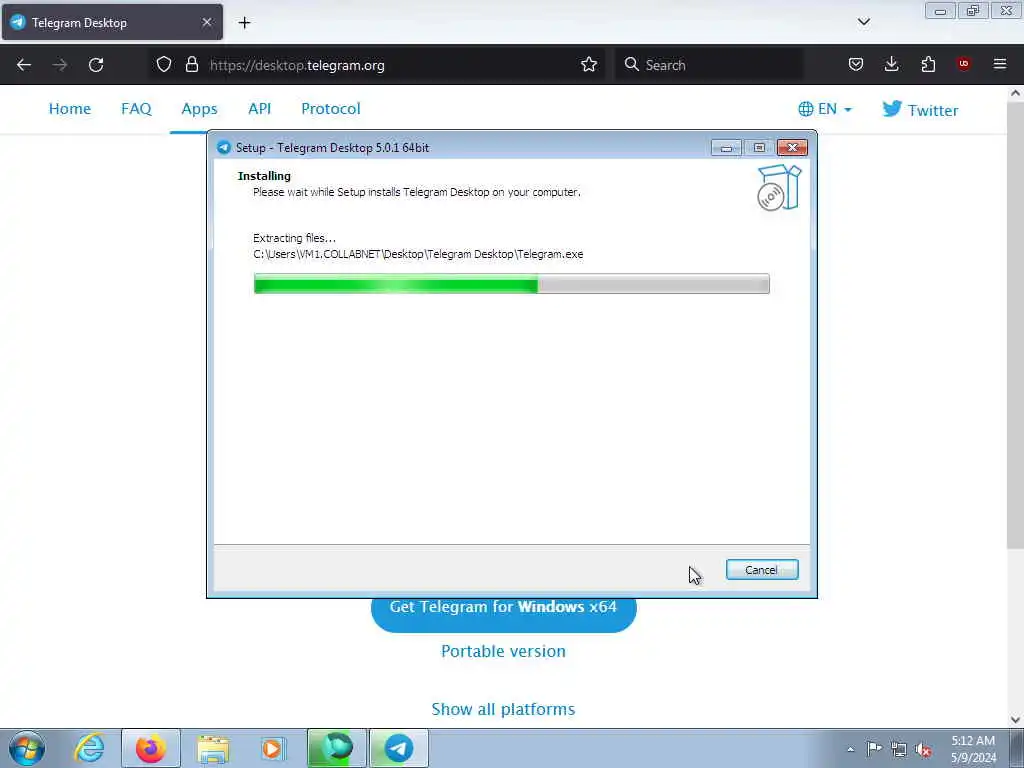The image size is (1024, 768).
Task: Open the API menu item
Action: (x=259, y=109)
